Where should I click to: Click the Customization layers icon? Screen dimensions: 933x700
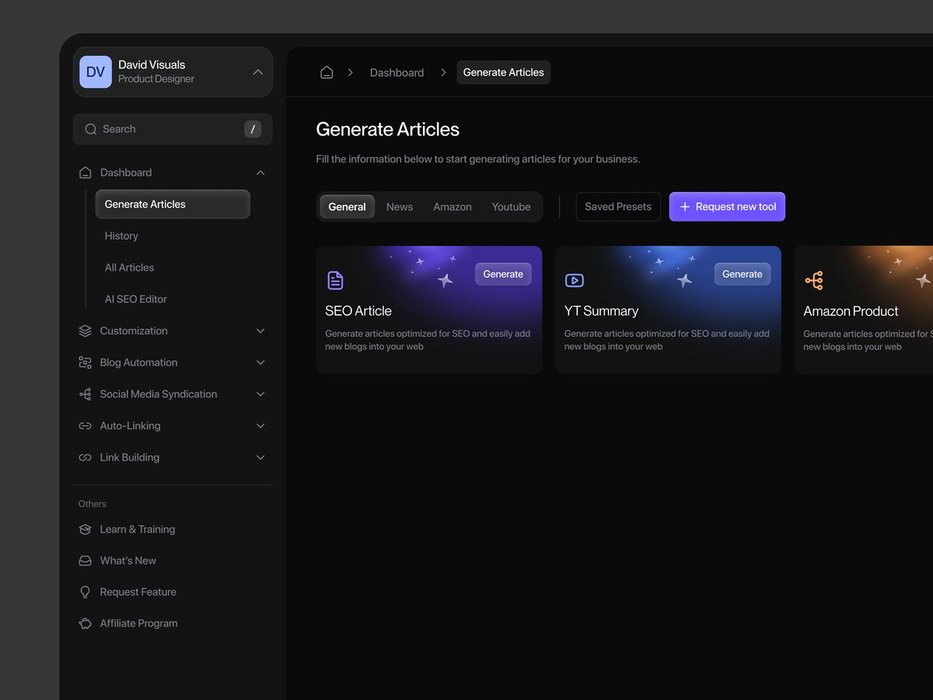[x=85, y=331]
